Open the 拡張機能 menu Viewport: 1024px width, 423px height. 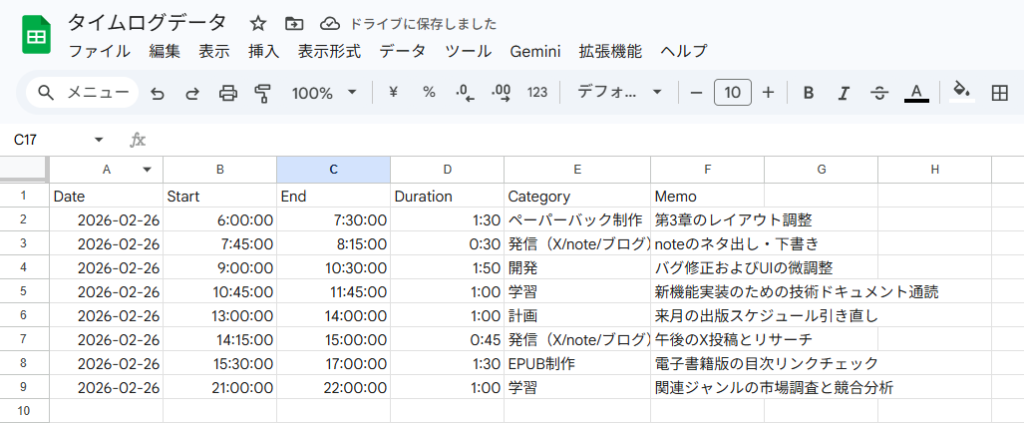[x=610, y=51]
